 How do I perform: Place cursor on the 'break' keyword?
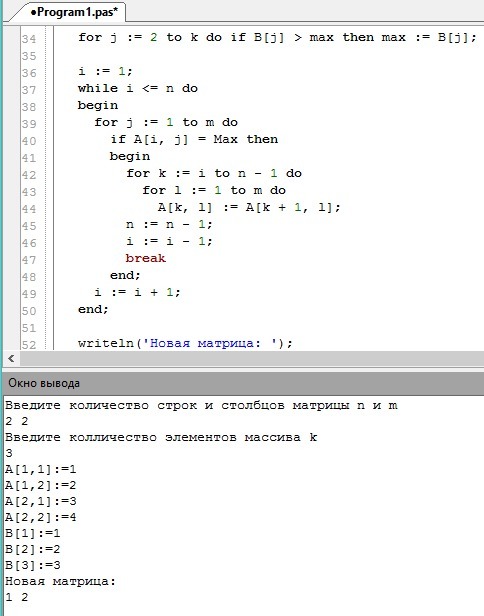point(145,258)
